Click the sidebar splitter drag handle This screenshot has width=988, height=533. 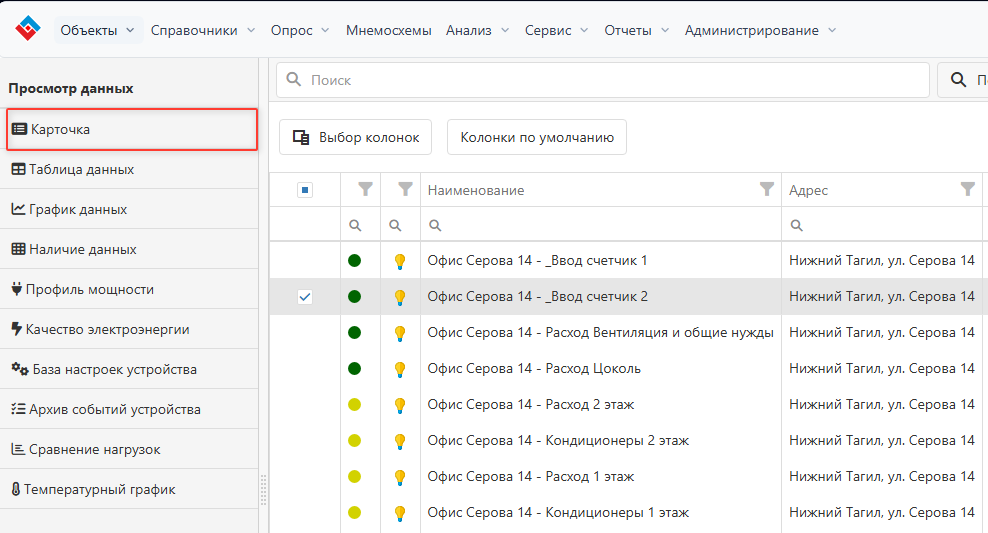pyautogui.click(x=264, y=490)
